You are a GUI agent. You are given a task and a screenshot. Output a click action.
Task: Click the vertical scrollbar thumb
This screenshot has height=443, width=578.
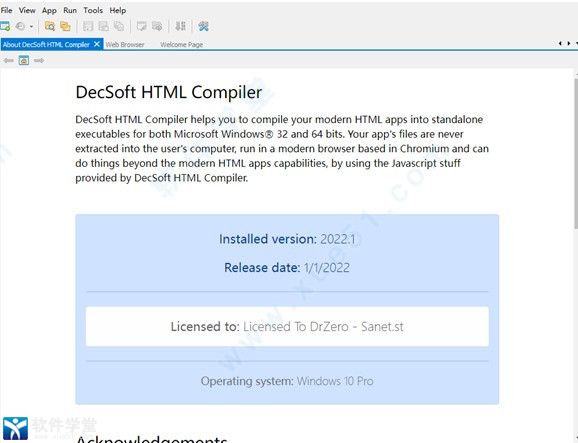(x=576, y=154)
